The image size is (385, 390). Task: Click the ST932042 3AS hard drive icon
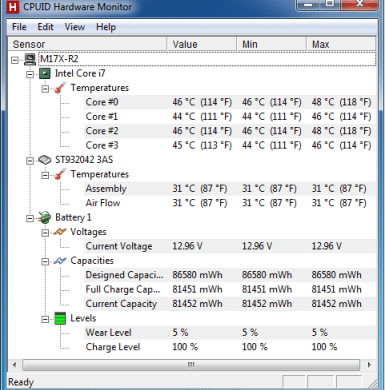pyautogui.click(x=45, y=160)
